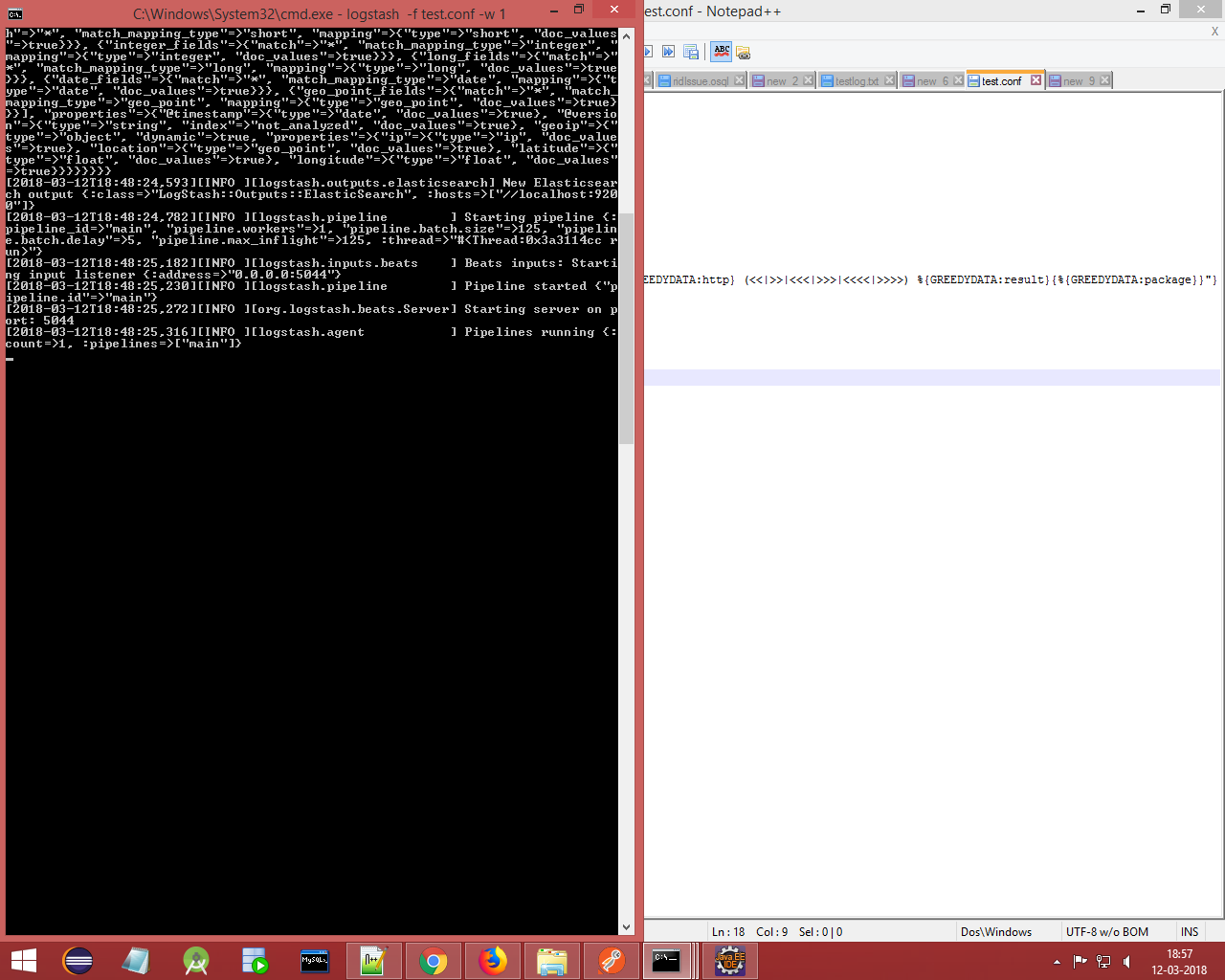1225x980 pixels.
Task: Open the database run icon on the taskbar
Action: coord(255,961)
